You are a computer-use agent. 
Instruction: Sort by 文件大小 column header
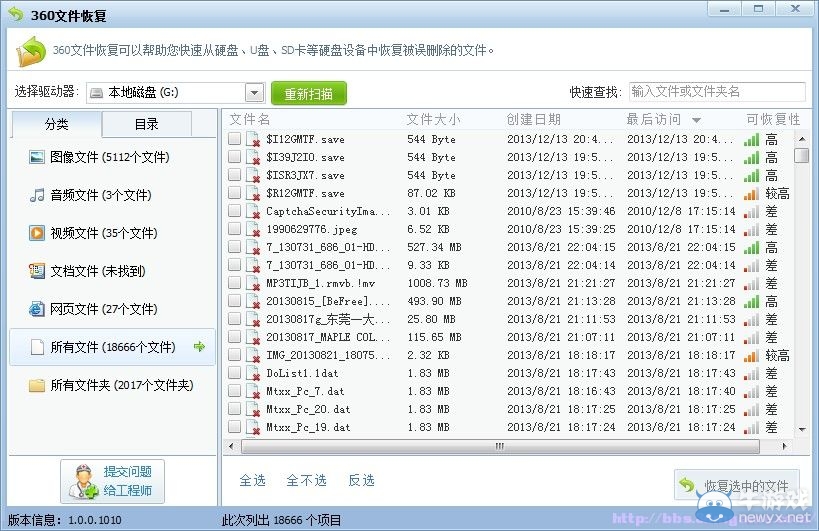(434, 120)
